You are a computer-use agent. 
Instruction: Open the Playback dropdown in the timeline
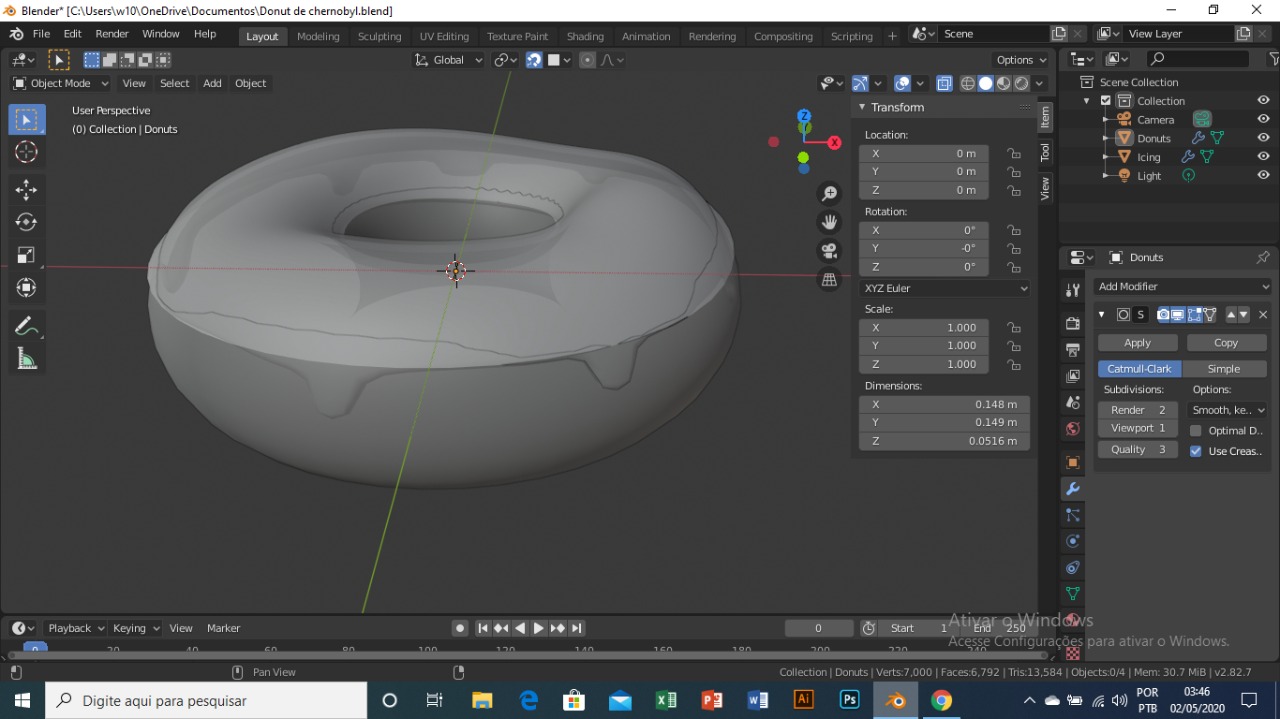point(76,628)
